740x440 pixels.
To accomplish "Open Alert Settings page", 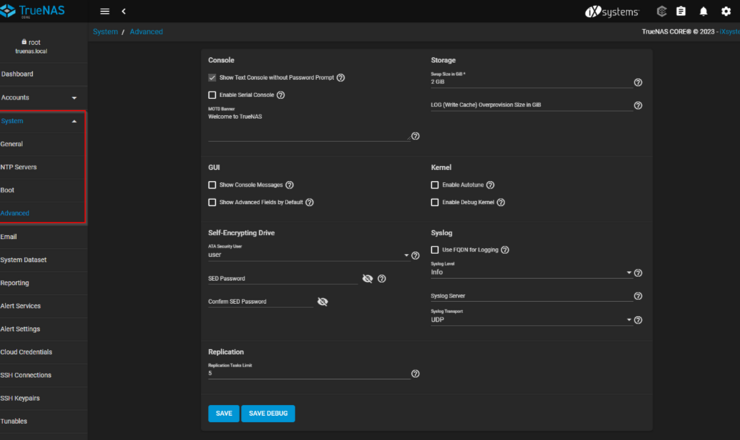I will click(x=43, y=329).
